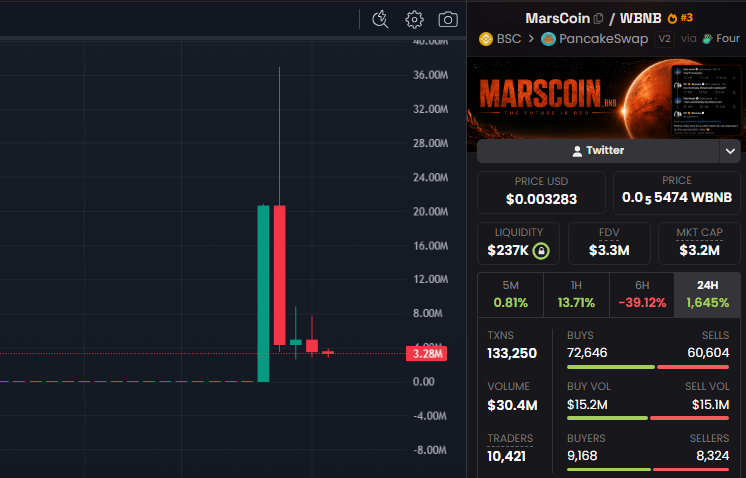Screen dimensions: 746x478
Task: Click the BUYS count 72,646
Action: (587, 353)
